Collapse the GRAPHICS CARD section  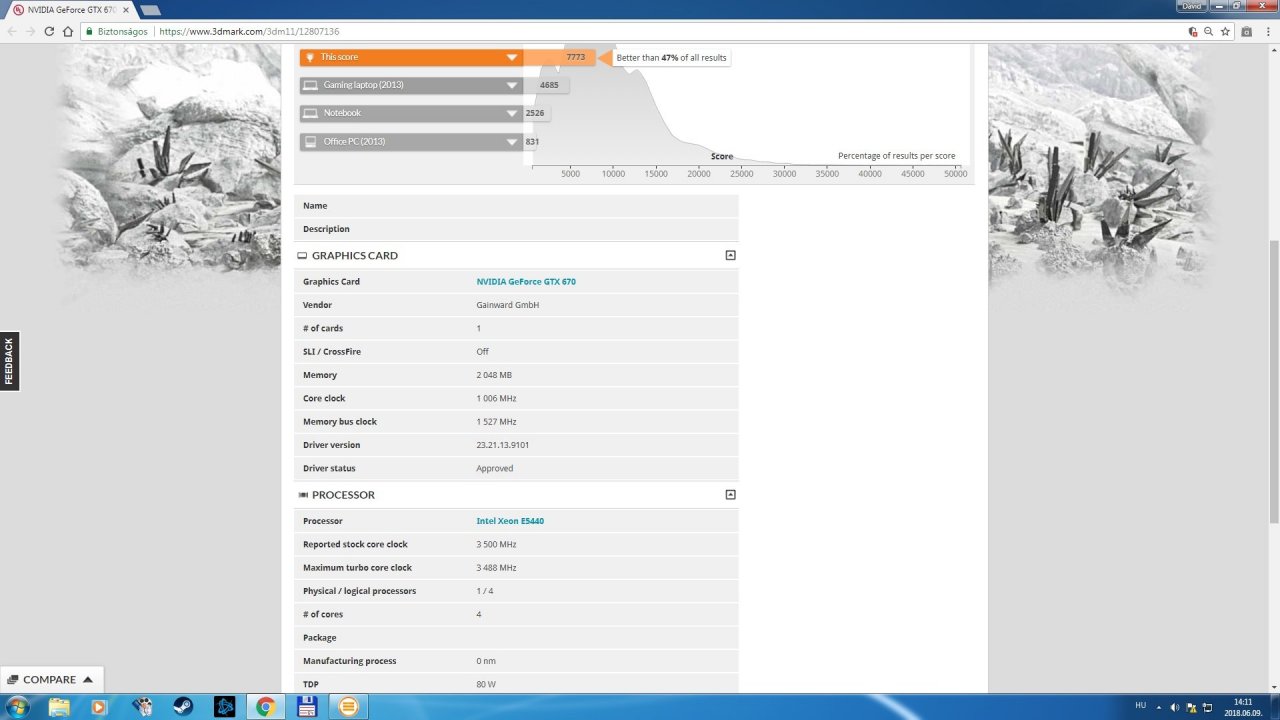730,255
